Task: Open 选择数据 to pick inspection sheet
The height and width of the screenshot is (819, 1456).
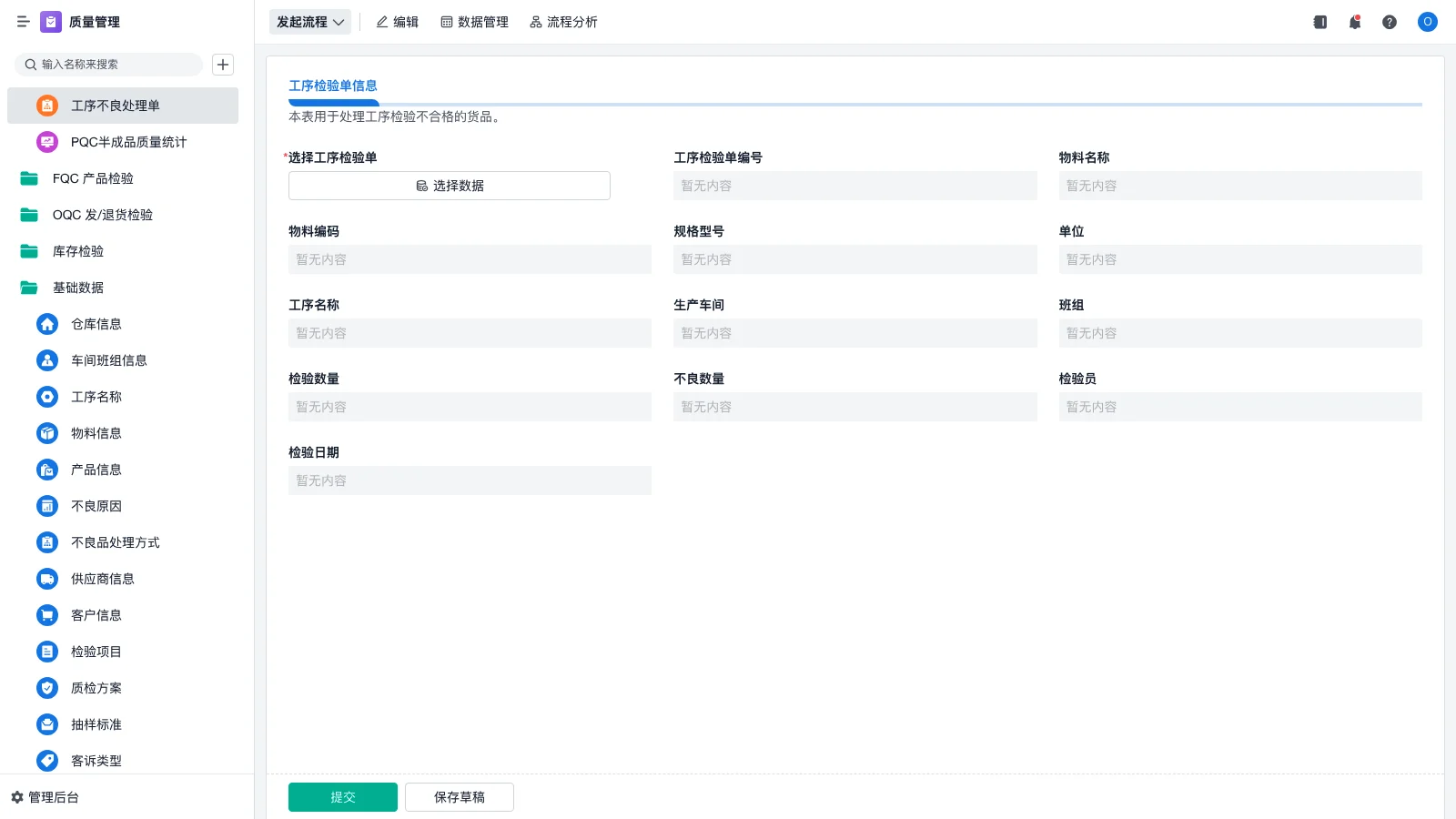Action: [x=449, y=185]
